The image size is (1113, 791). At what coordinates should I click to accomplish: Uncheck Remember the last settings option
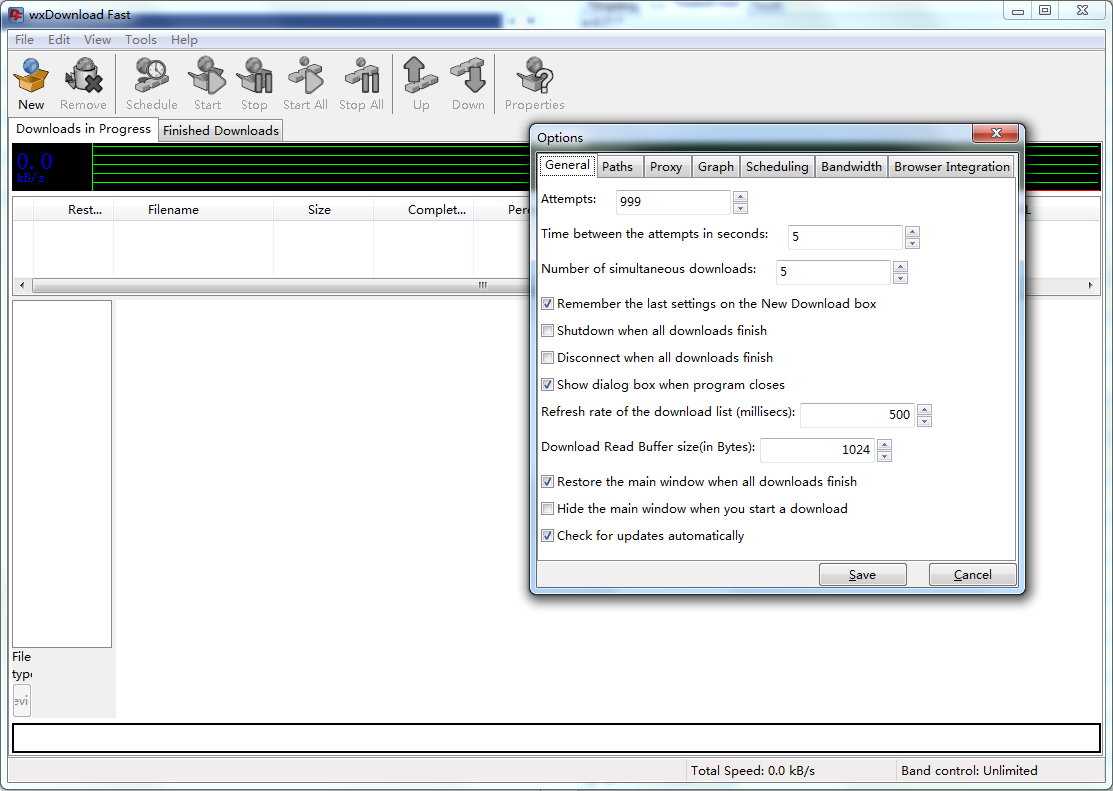click(x=547, y=303)
